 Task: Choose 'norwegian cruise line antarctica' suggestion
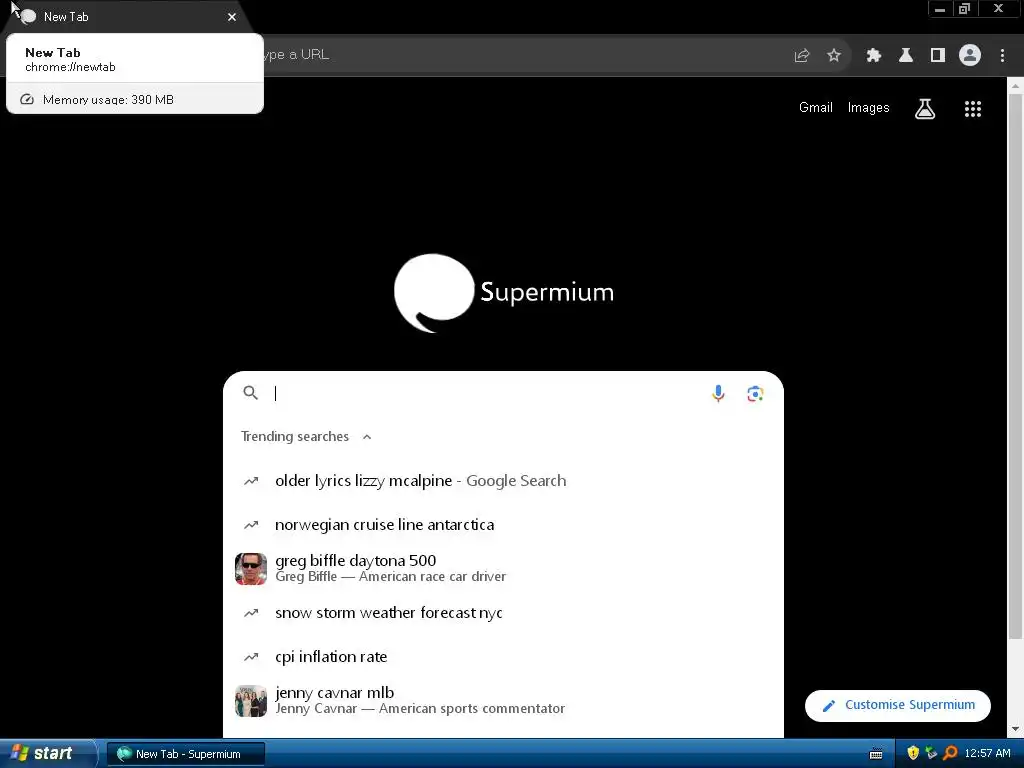(503, 525)
